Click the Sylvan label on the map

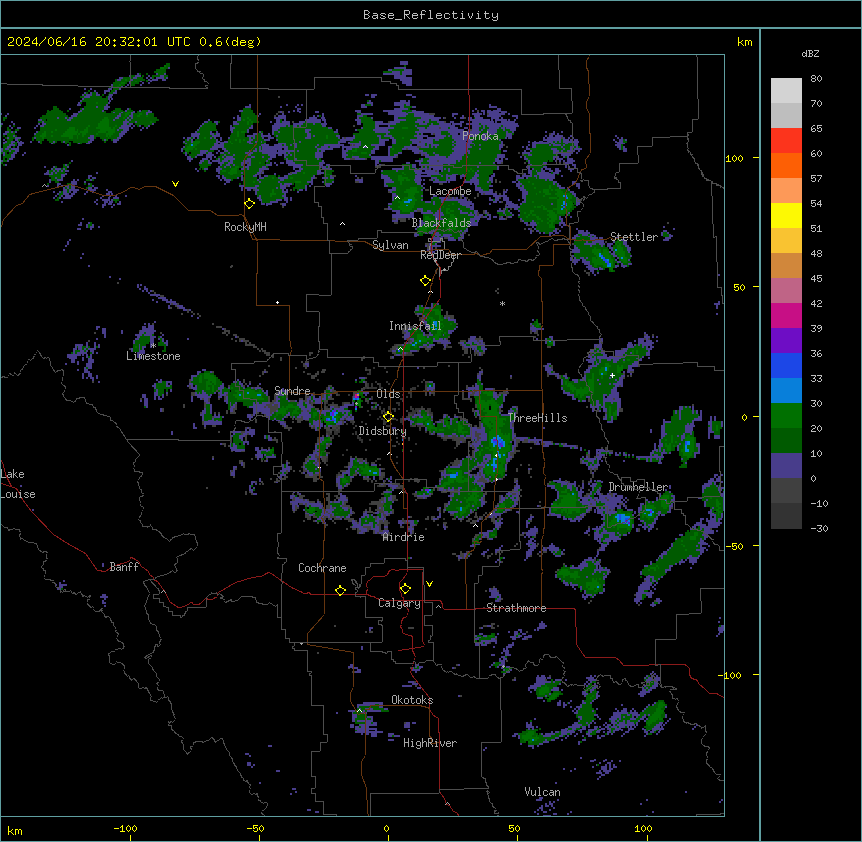tap(390, 245)
